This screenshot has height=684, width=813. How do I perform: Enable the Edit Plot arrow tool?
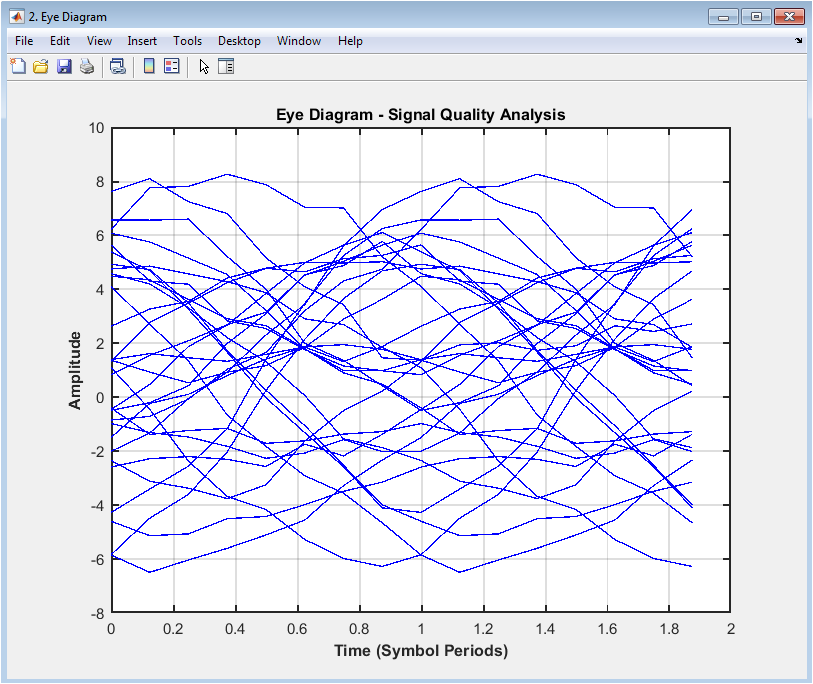point(204,67)
